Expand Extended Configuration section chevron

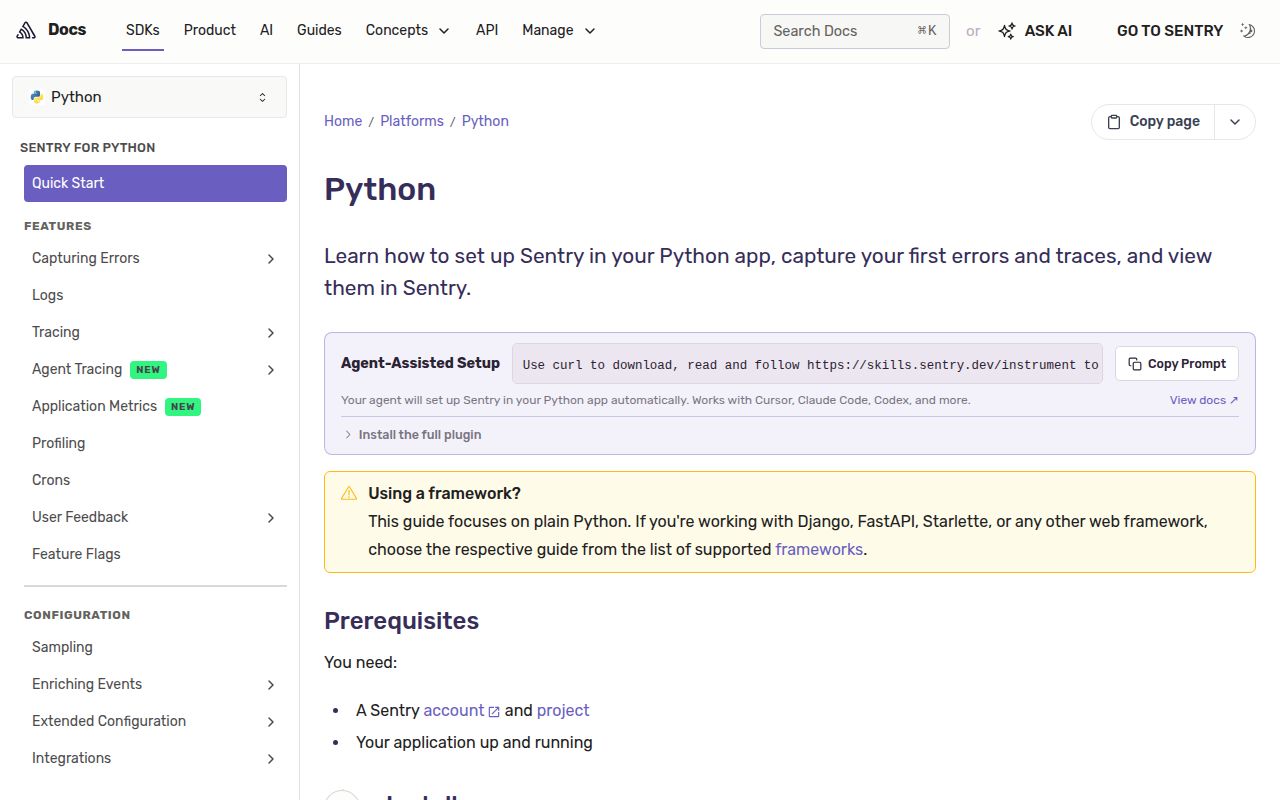(x=271, y=722)
